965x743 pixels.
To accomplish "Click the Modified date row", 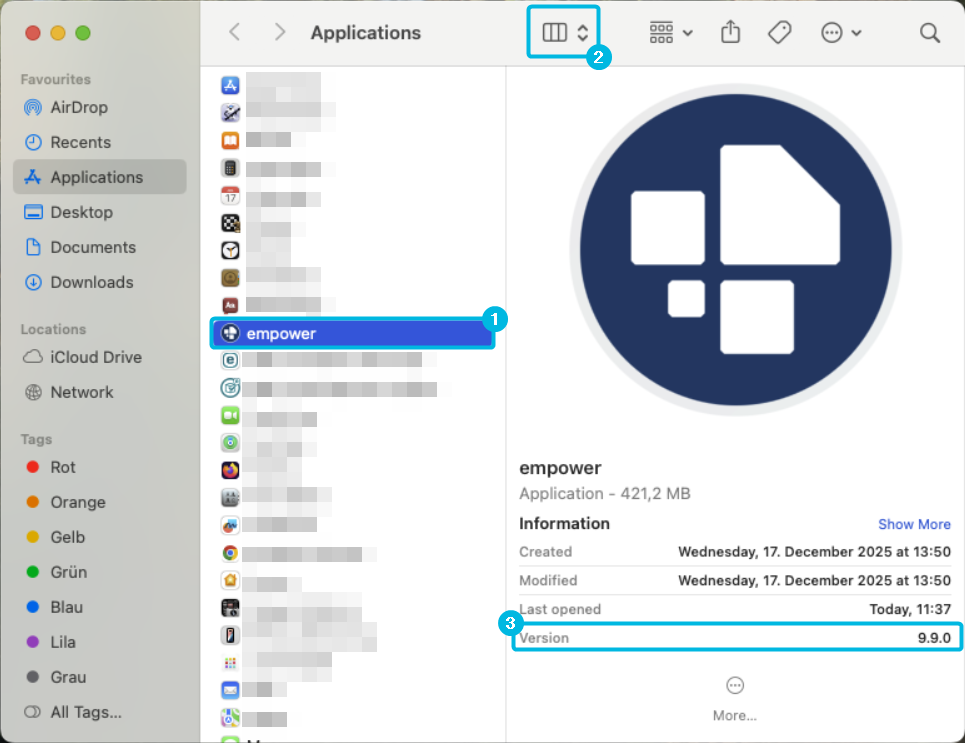I will pyautogui.click(x=735, y=580).
